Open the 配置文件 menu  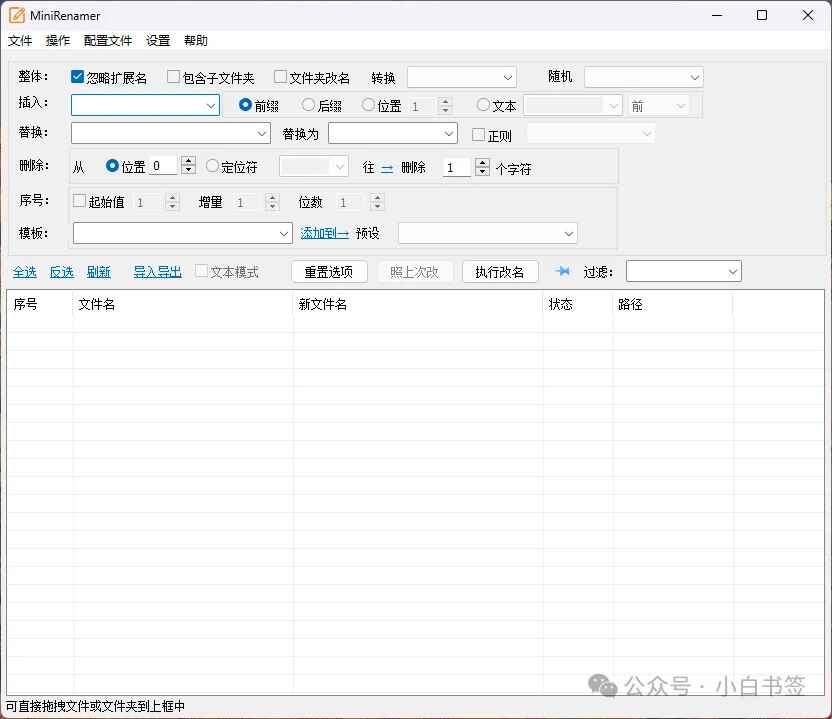(108, 40)
